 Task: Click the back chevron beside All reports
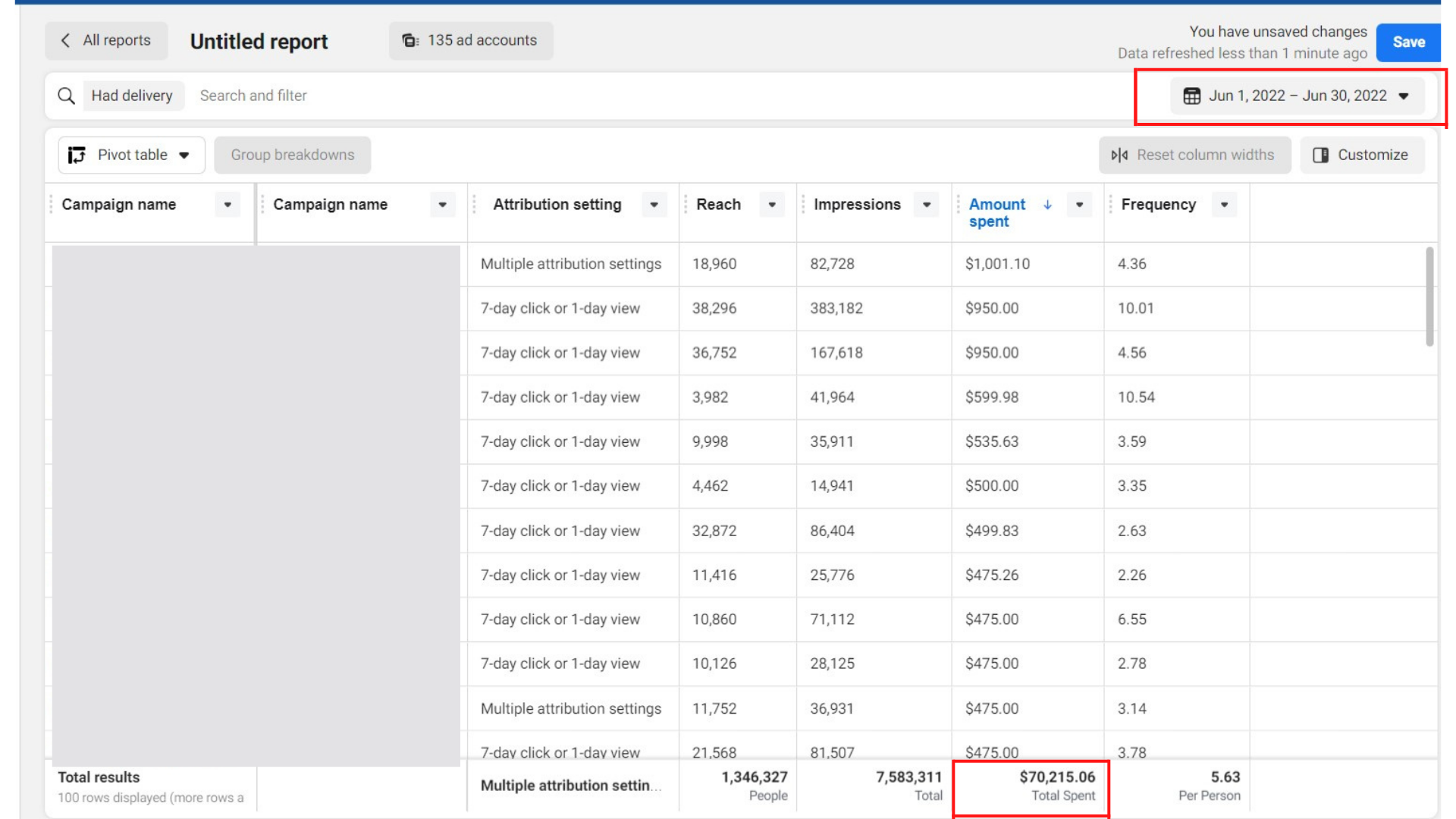(x=65, y=40)
